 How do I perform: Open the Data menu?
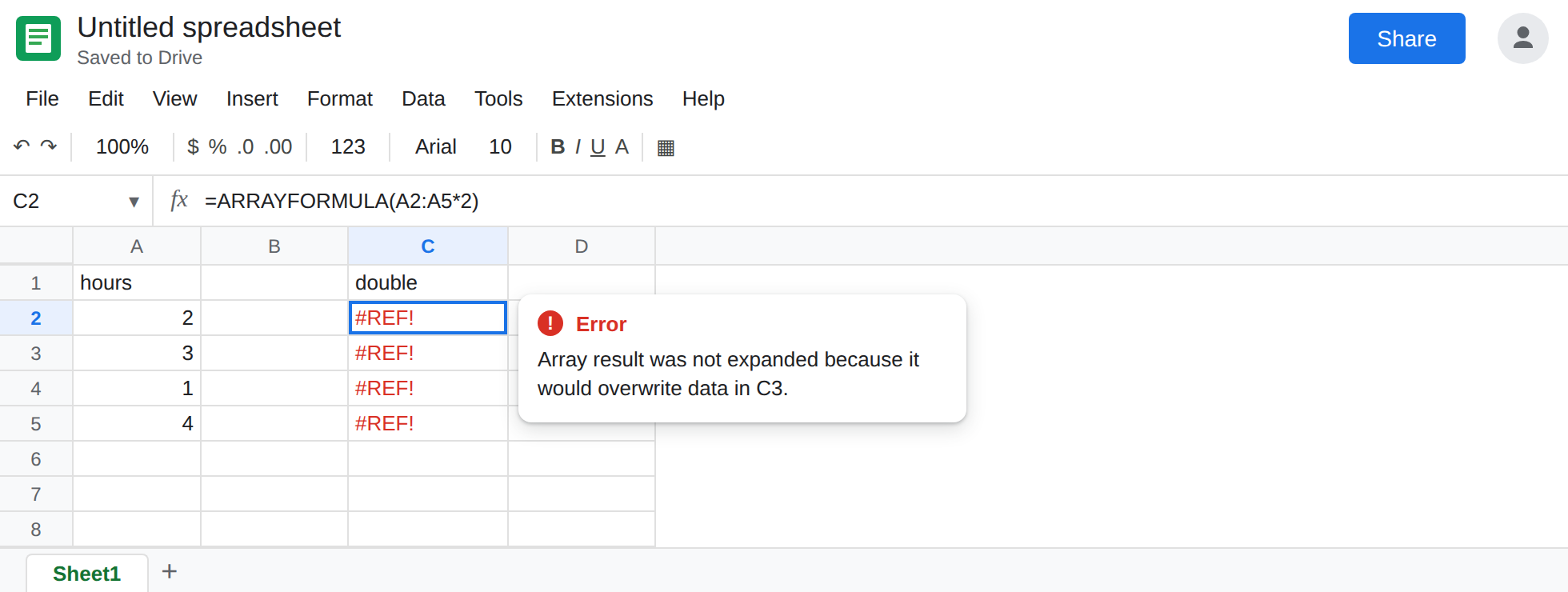(423, 98)
